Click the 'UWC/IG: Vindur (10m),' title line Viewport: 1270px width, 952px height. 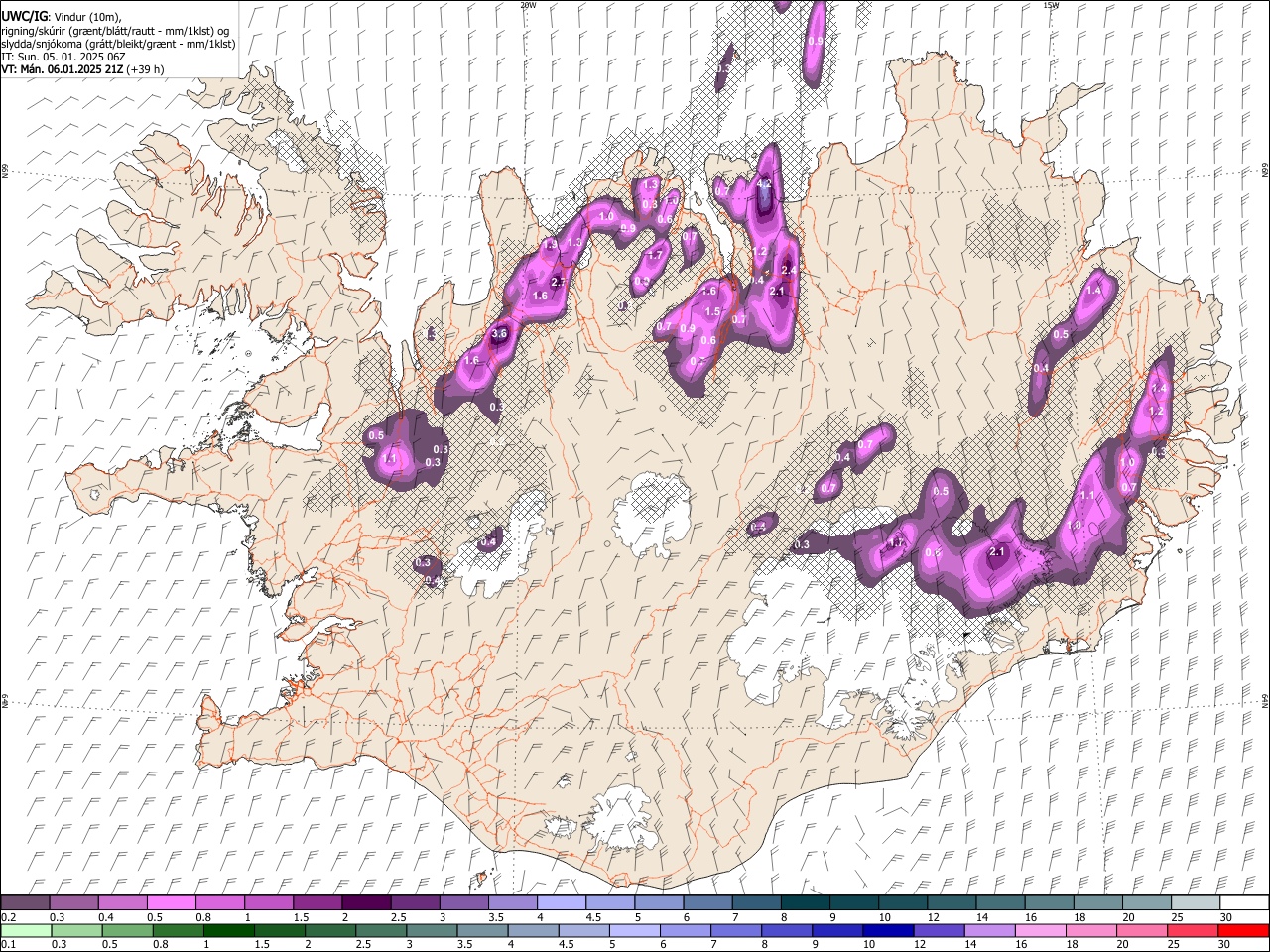61,16
